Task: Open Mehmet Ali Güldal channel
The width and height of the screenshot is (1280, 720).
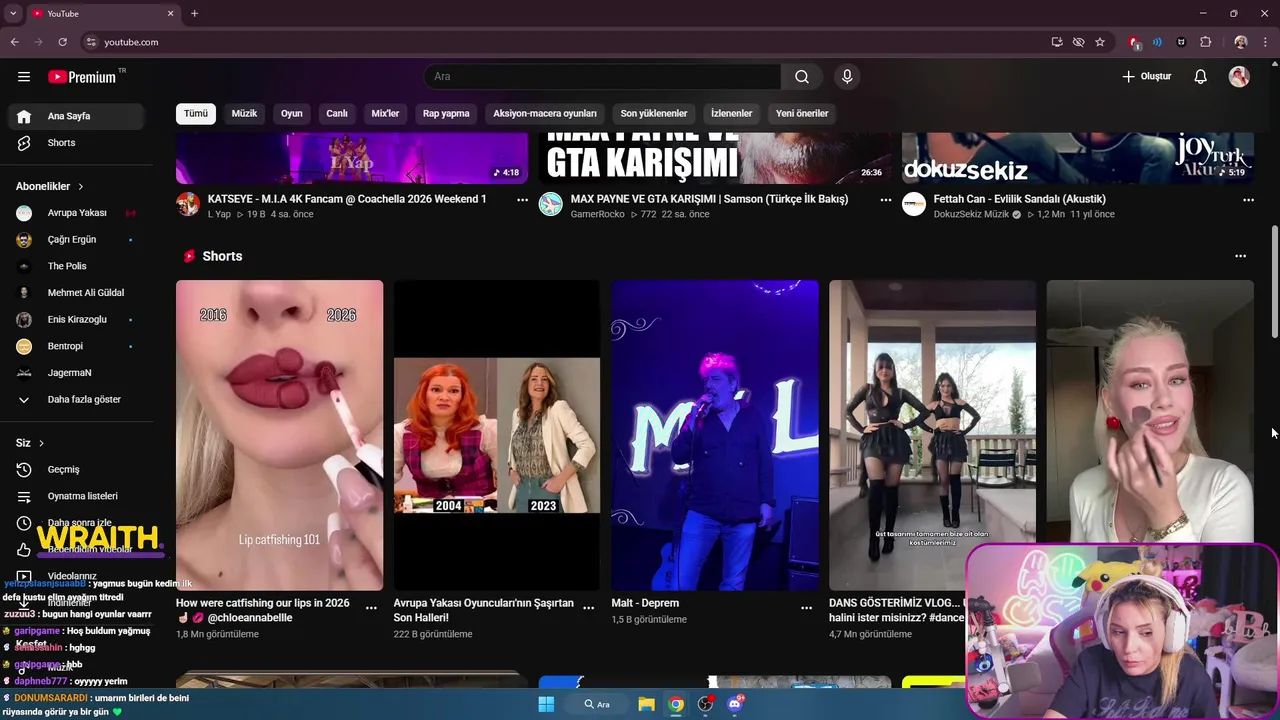Action: pyautogui.click(x=78, y=293)
